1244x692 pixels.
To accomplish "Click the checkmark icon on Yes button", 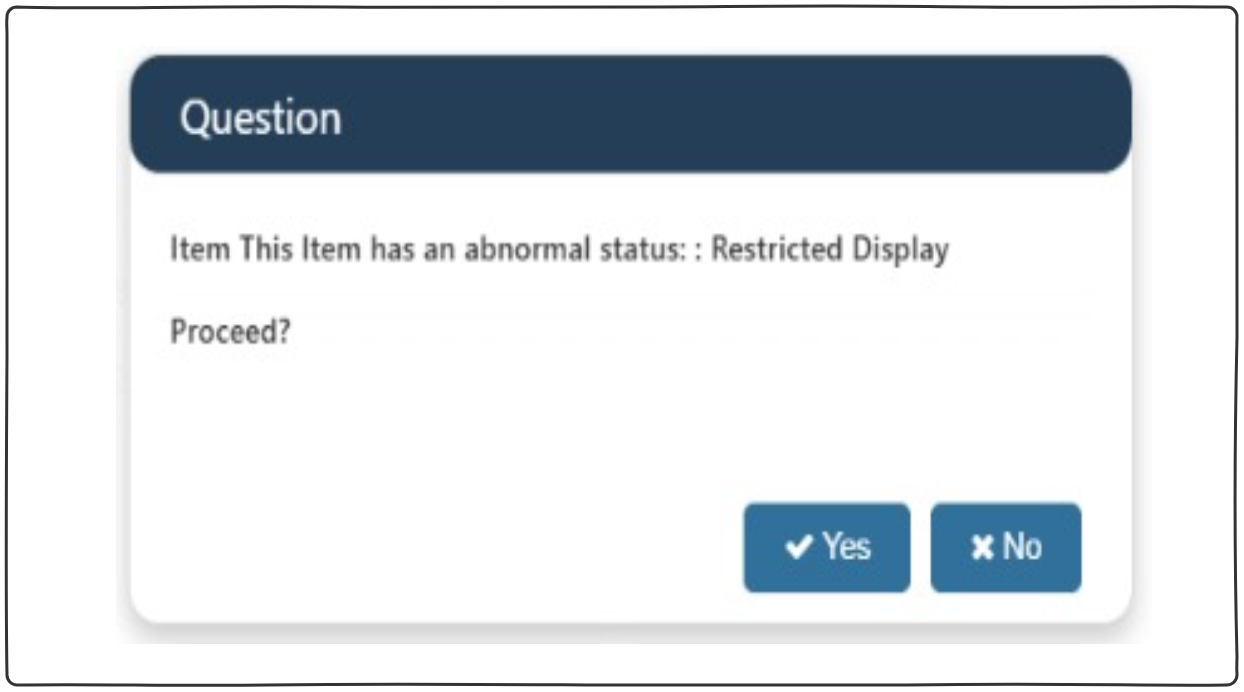I will (799, 547).
